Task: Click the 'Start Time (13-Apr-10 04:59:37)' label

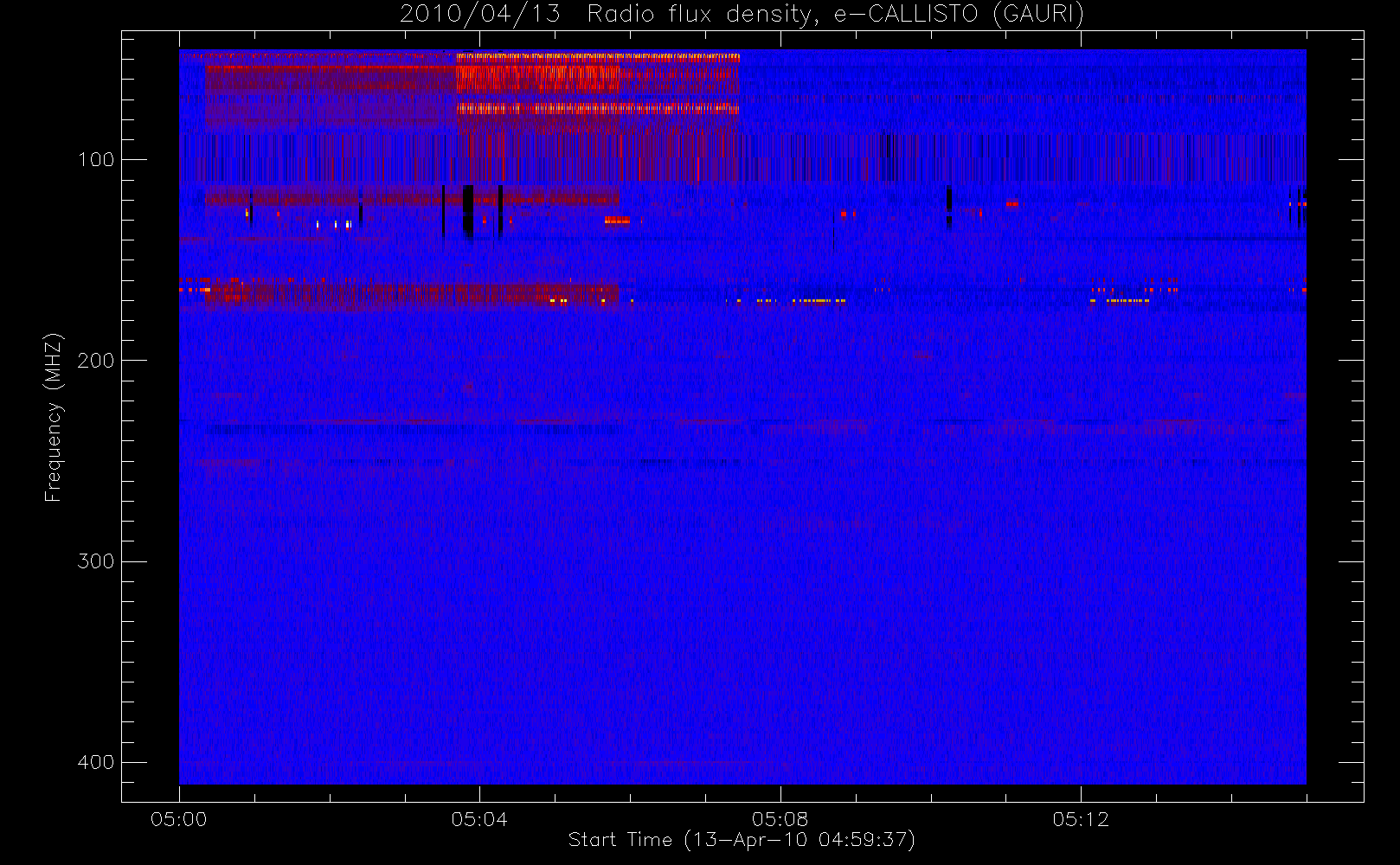Action: (742, 840)
